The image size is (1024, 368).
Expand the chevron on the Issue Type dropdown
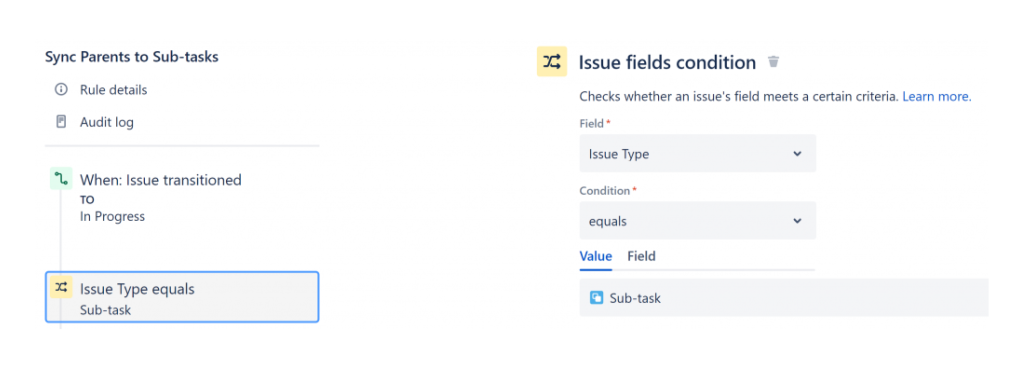coord(797,153)
